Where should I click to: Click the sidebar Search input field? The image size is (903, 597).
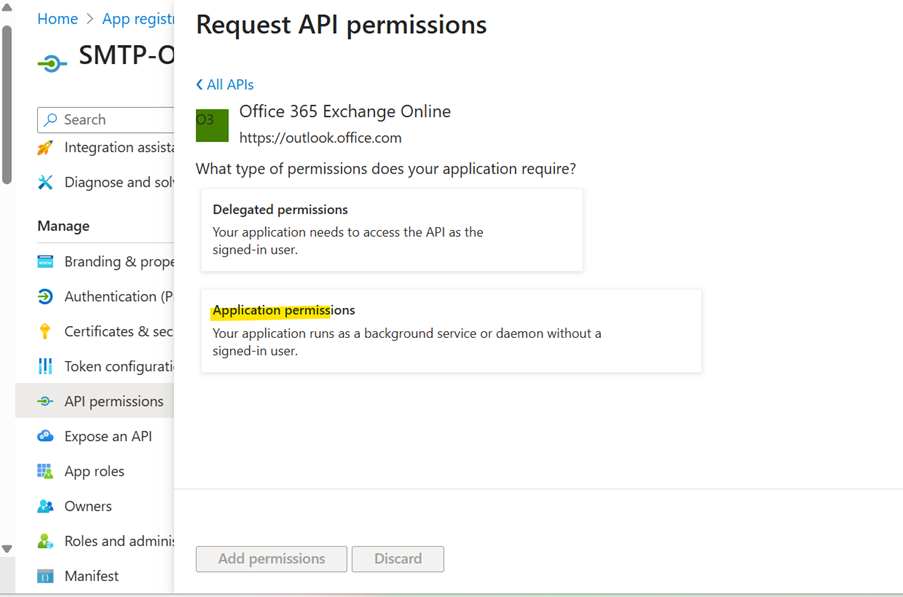(x=105, y=119)
